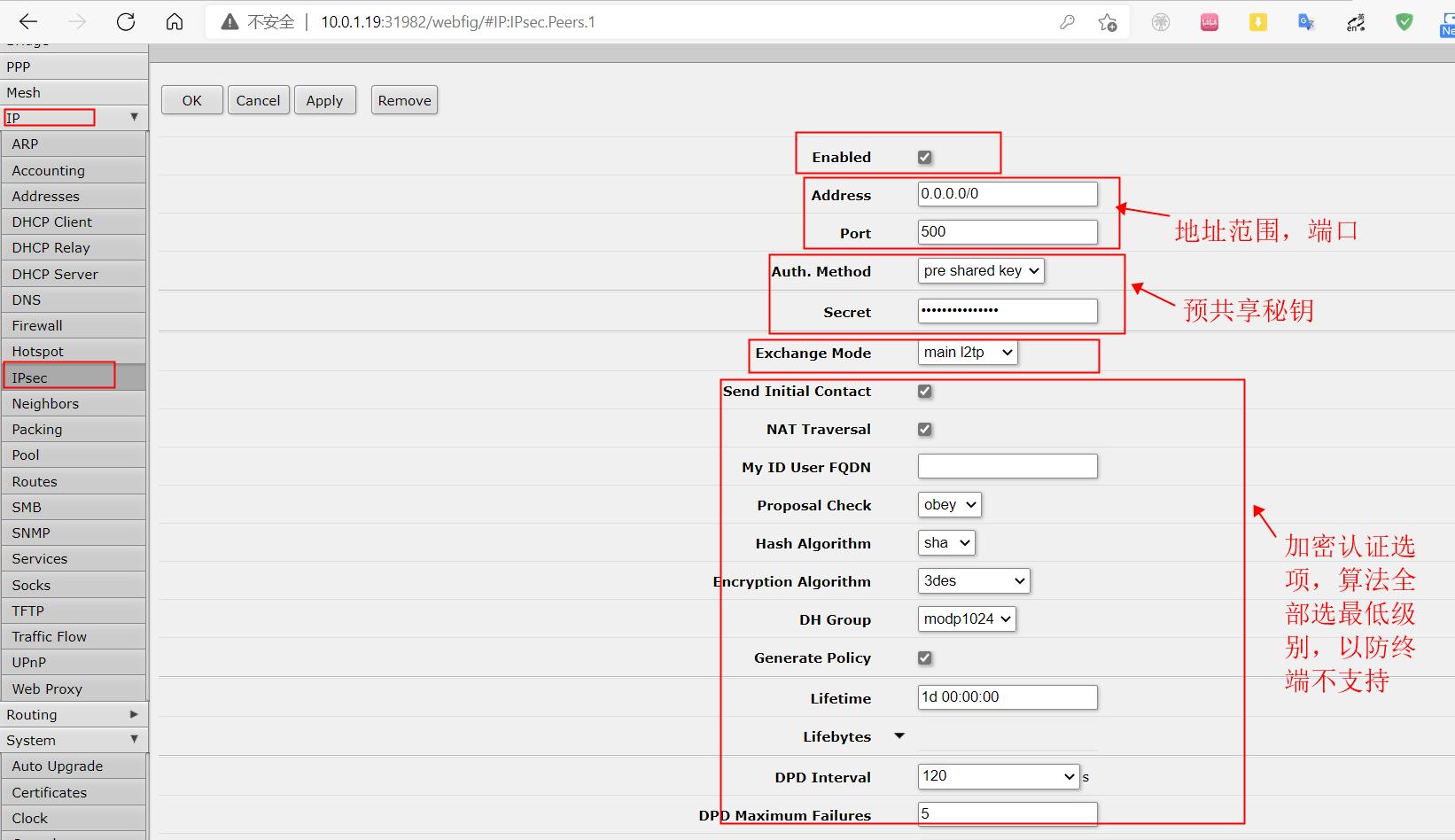Toggle the NAT Traversal checkbox
The width and height of the screenshot is (1455, 840).
coord(924,429)
